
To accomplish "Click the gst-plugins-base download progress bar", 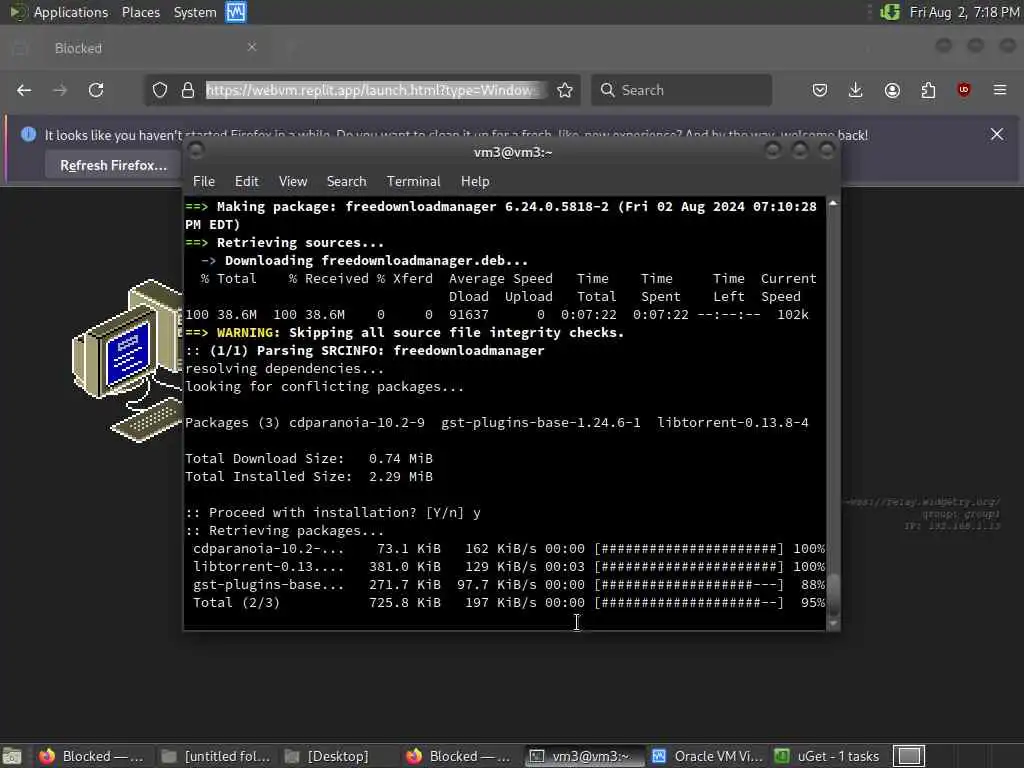I will click(x=689, y=584).
